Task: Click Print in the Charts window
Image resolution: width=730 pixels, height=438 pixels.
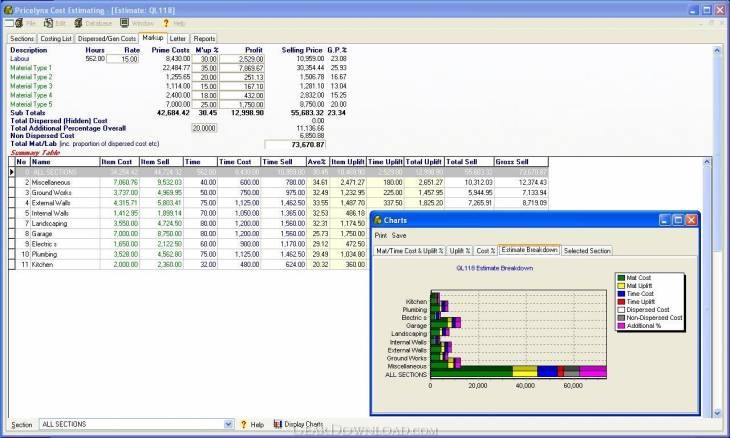Action: [380, 236]
